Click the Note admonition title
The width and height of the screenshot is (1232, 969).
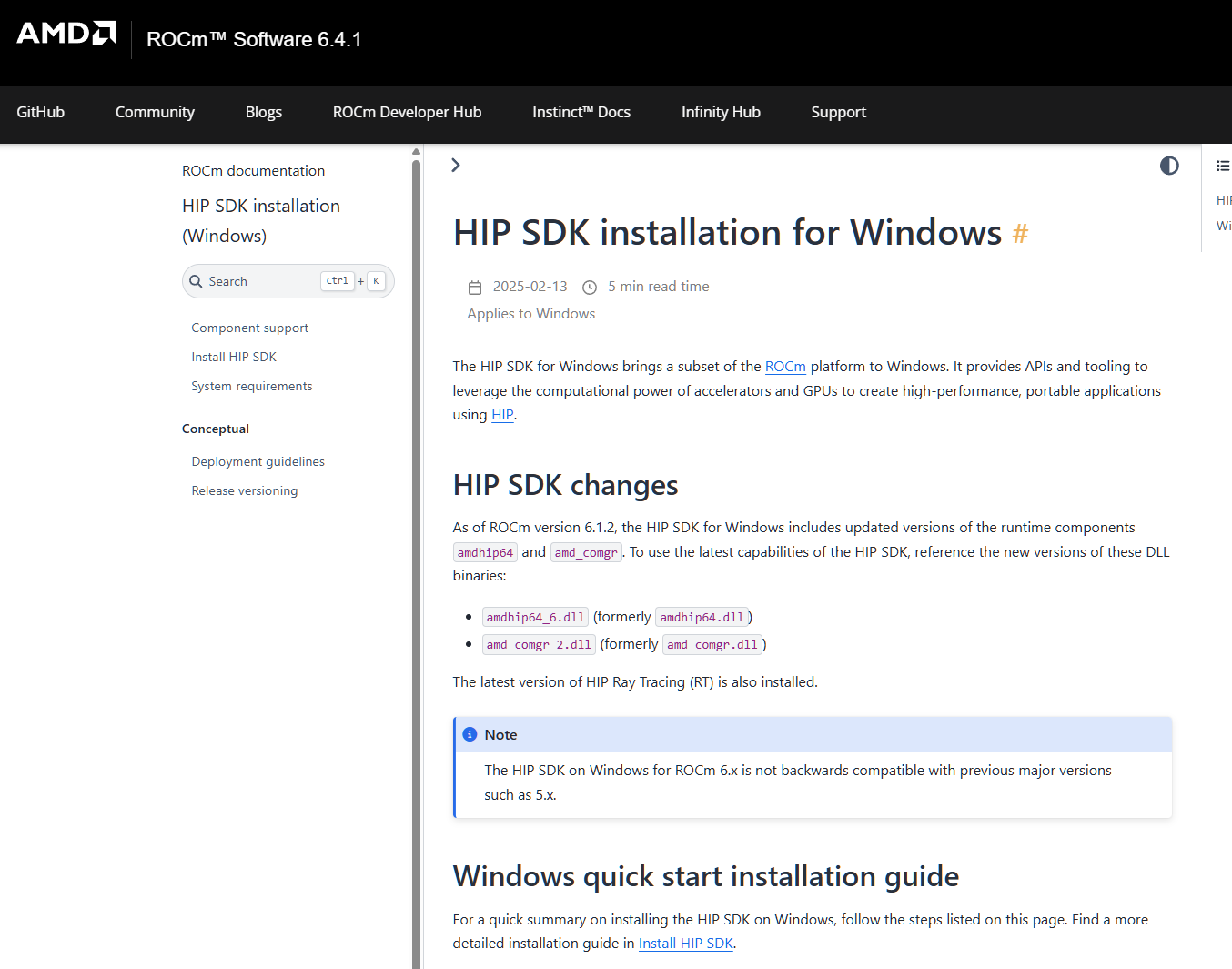coord(500,735)
